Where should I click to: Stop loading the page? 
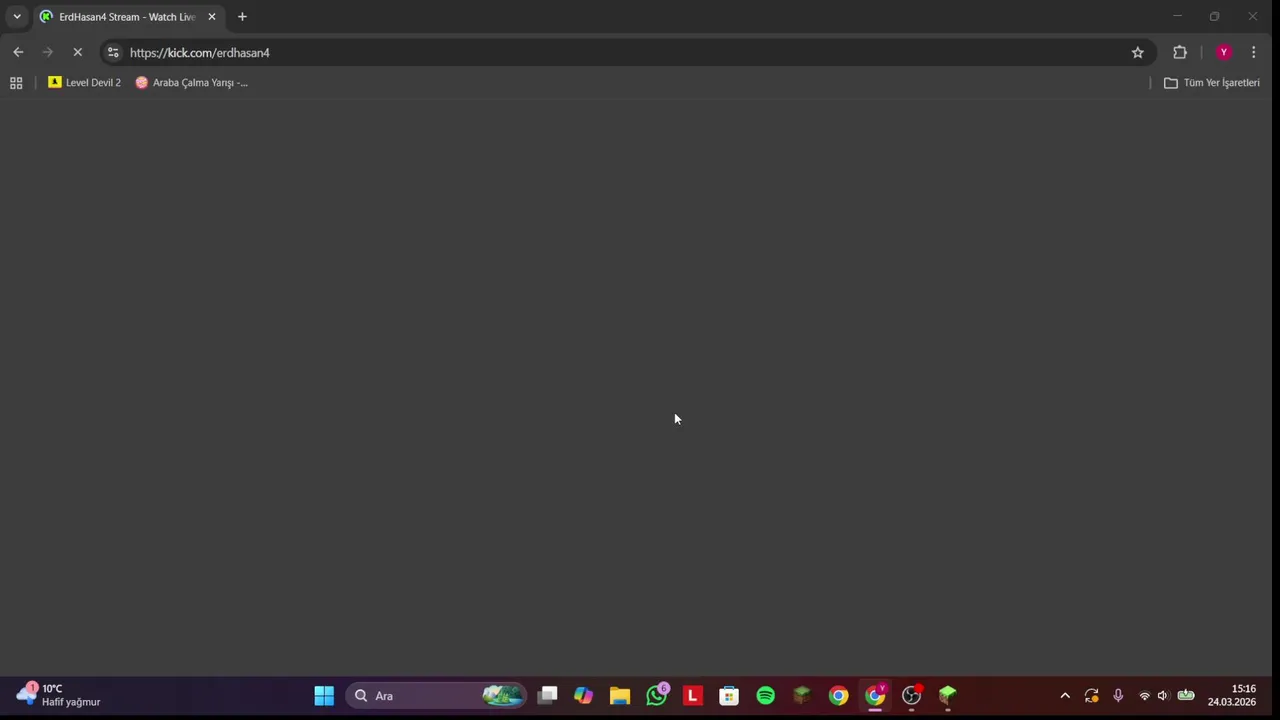pyautogui.click(x=77, y=52)
